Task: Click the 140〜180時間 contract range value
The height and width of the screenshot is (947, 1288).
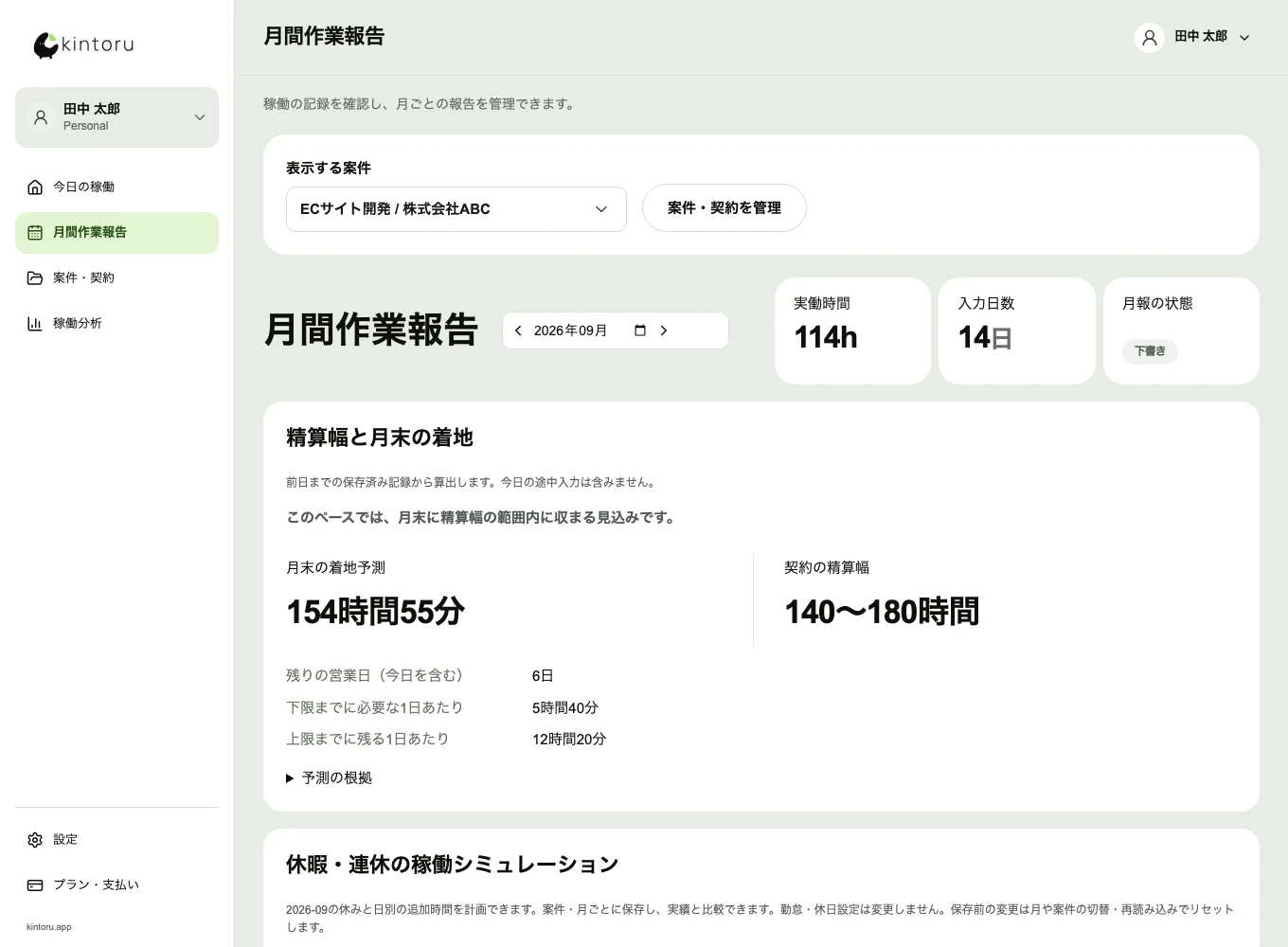Action: click(x=882, y=612)
